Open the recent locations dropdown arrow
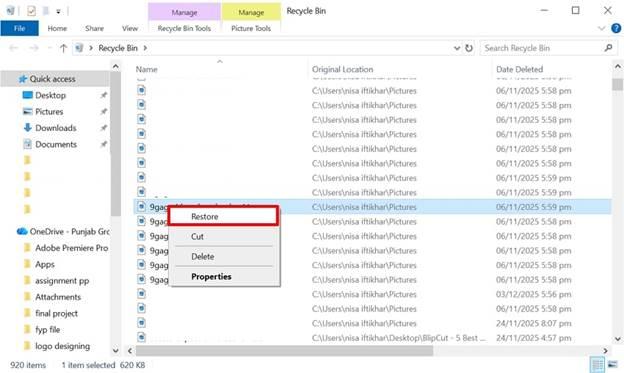Image resolution: width=624 pixels, height=373 pixels. (x=49, y=48)
